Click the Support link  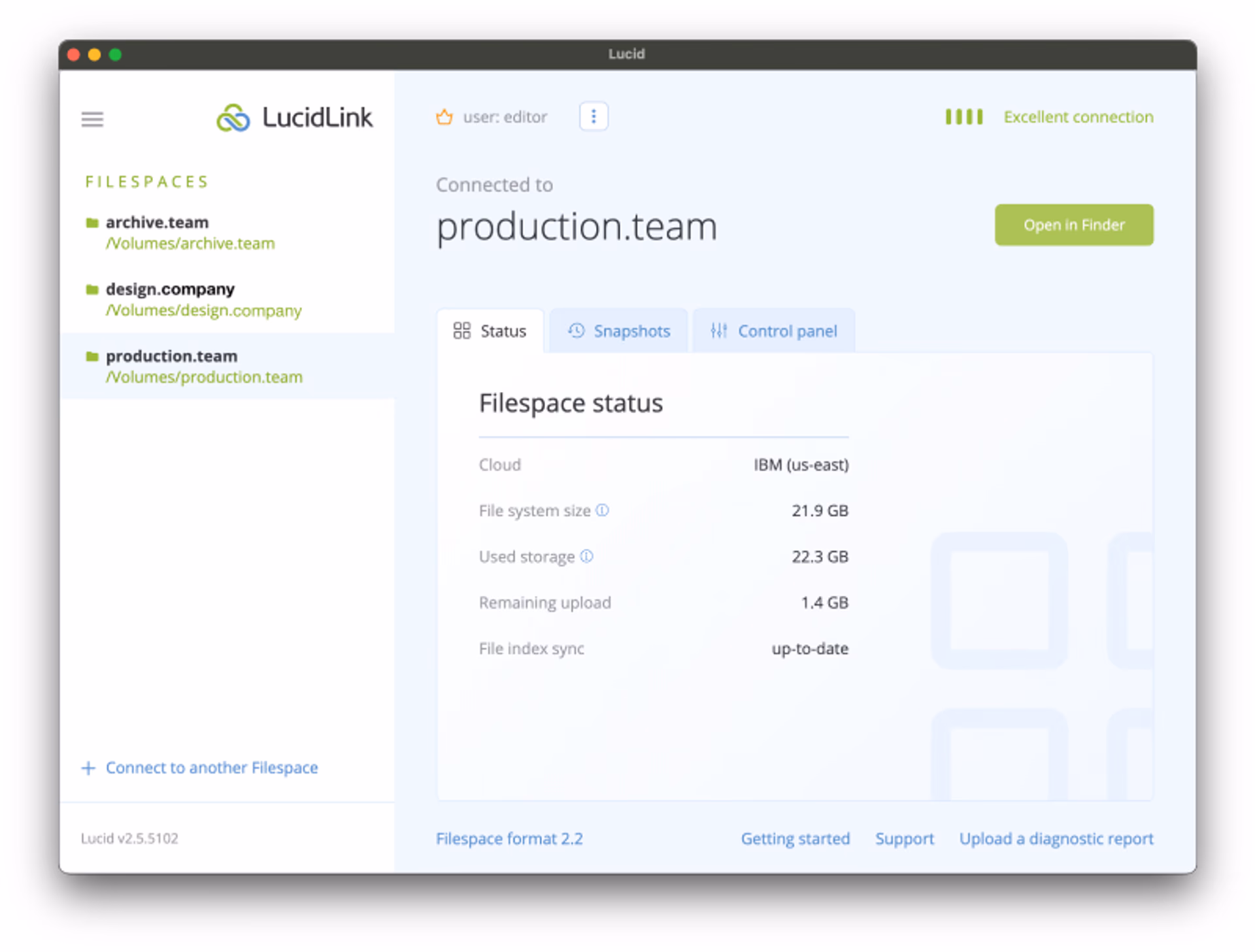[x=905, y=838]
